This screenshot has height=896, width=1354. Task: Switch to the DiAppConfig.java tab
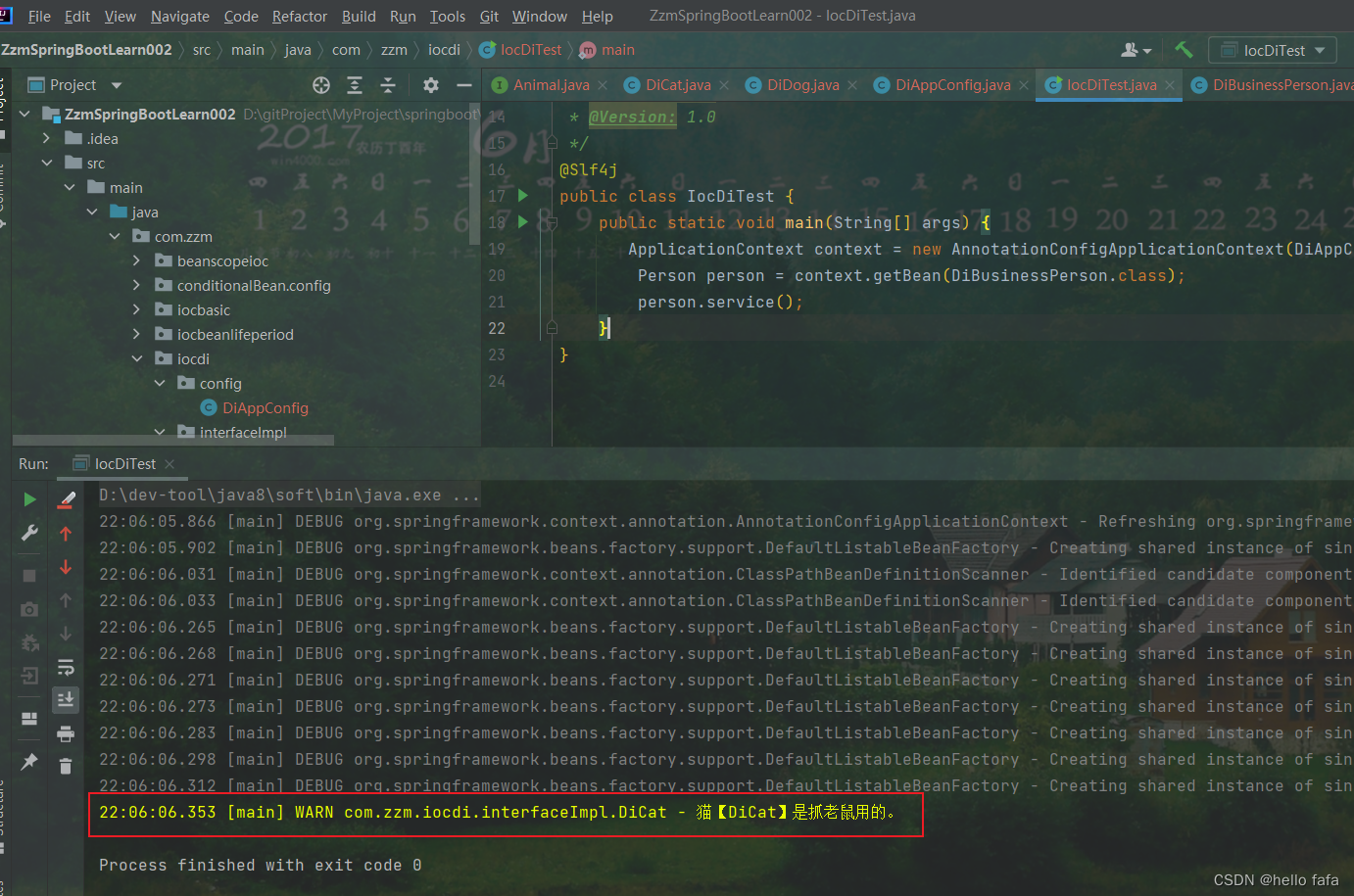point(952,85)
